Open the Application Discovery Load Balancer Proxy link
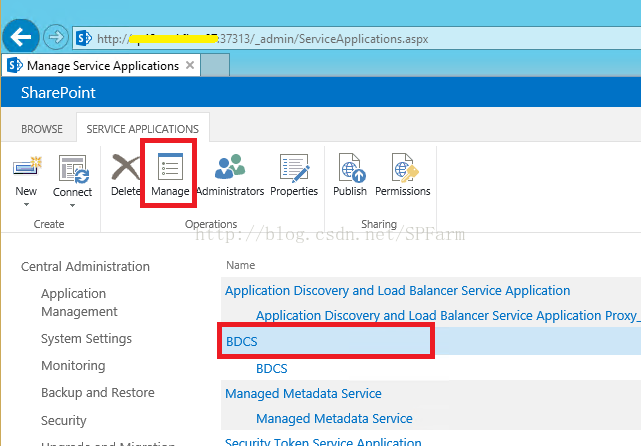This screenshot has height=446, width=641. [x=447, y=316]
